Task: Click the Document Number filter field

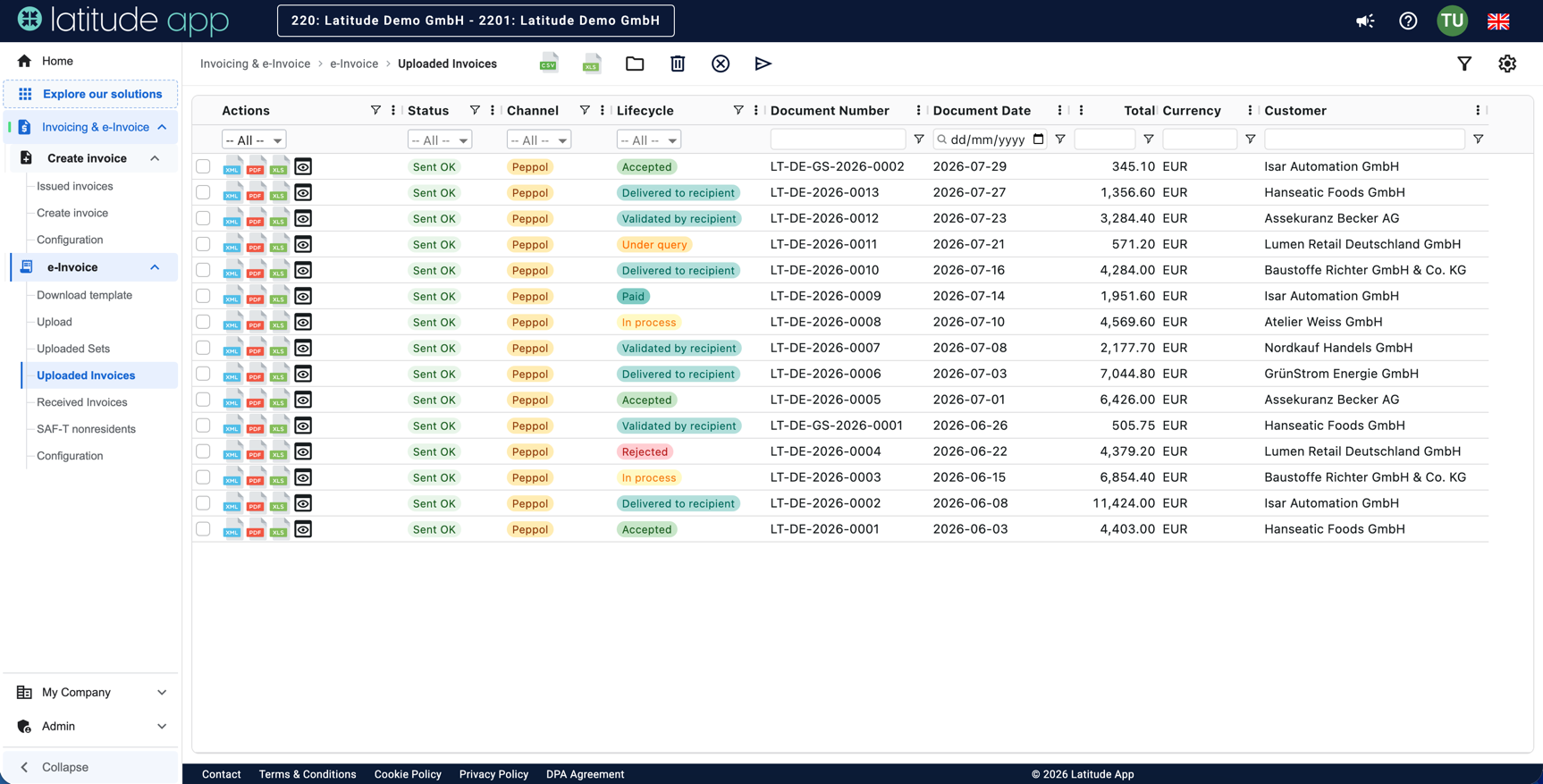Action: [x=838, y=139]
